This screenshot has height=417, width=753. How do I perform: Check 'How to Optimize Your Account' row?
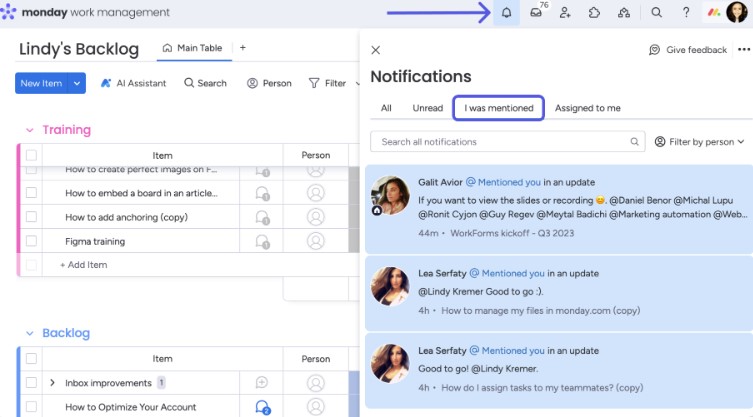point(31,406)
